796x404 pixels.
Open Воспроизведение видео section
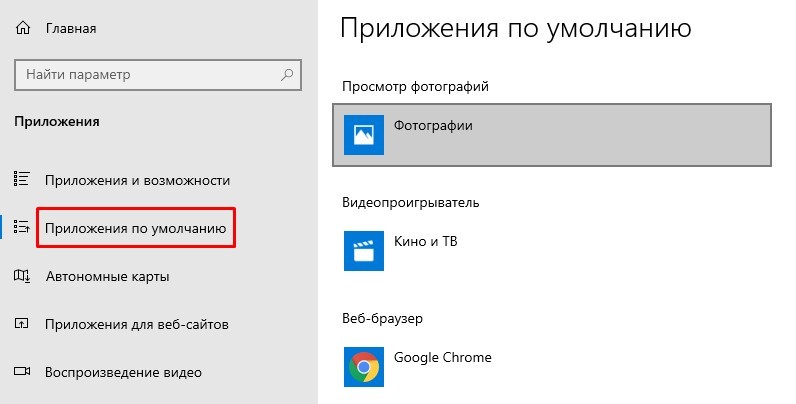tap(123, 373)
